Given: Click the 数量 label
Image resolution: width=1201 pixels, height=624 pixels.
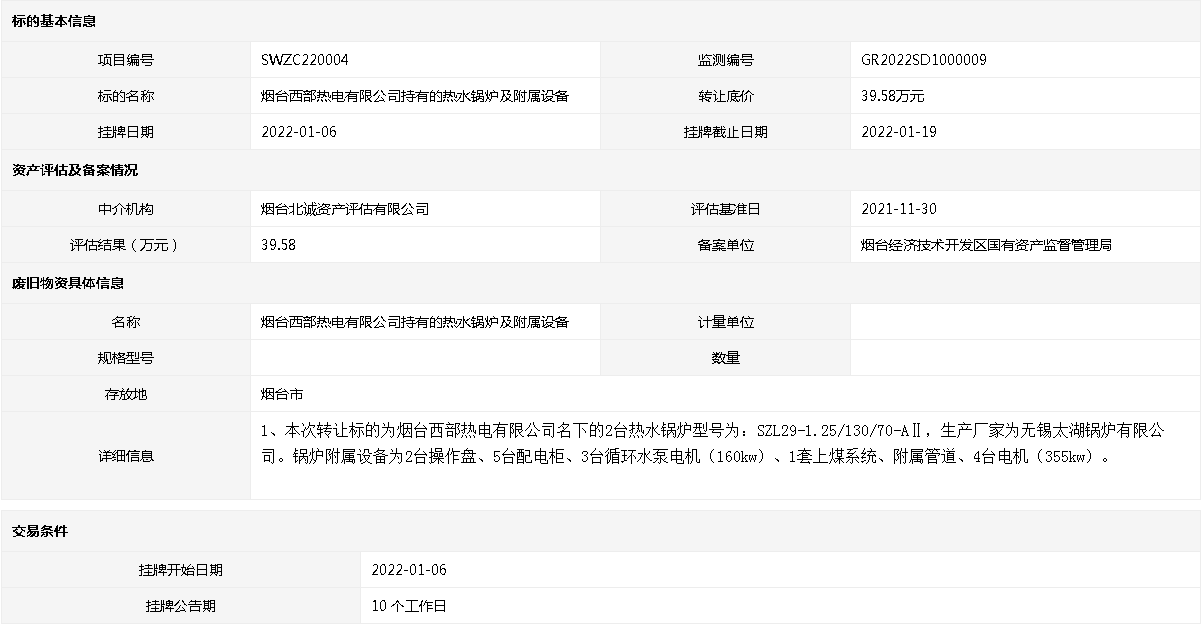Looking at the screenshot, I should (726, 358).
